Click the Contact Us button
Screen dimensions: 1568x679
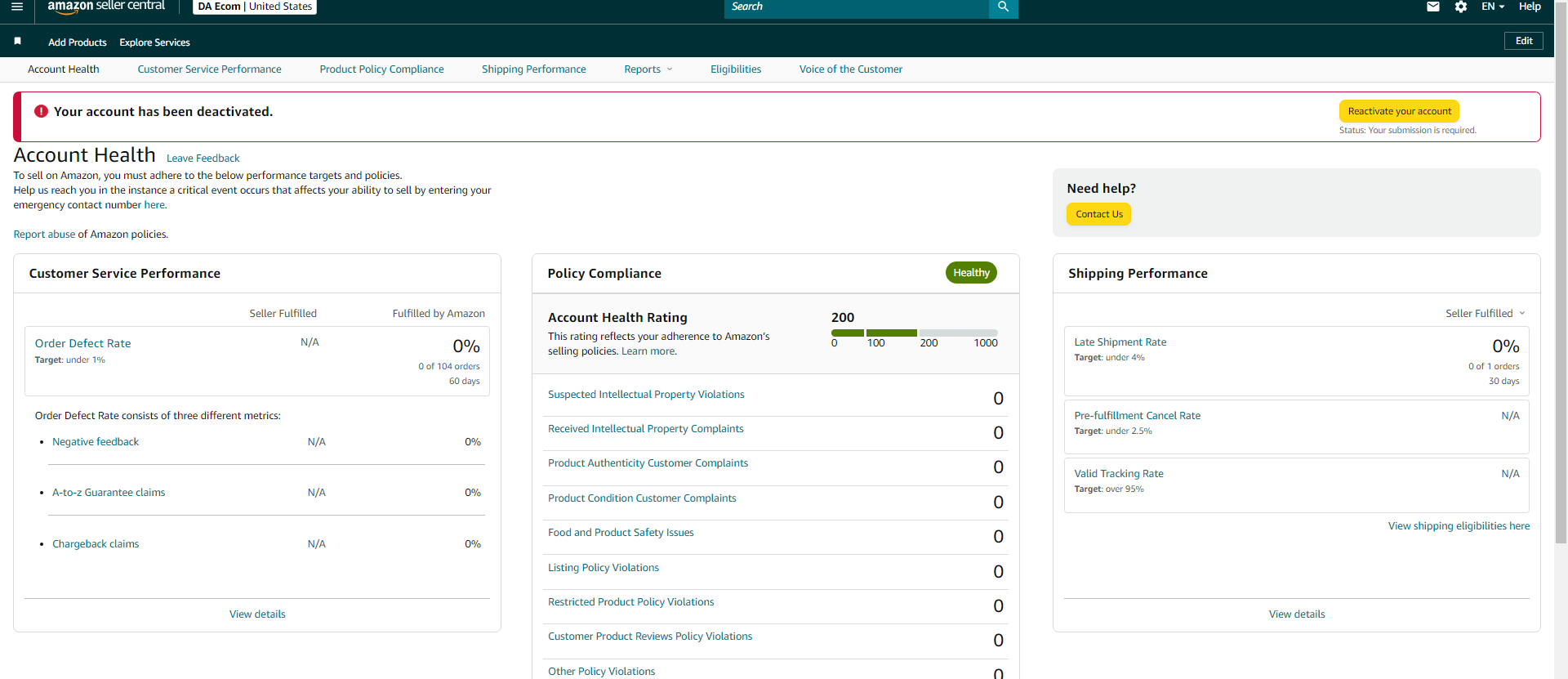tap(1099, 214)
